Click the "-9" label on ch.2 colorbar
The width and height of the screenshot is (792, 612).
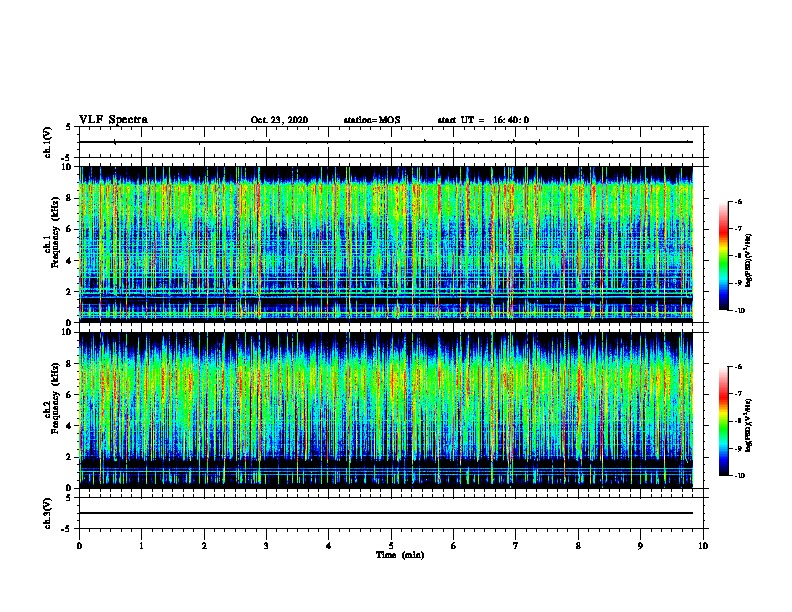pos(738,448)
